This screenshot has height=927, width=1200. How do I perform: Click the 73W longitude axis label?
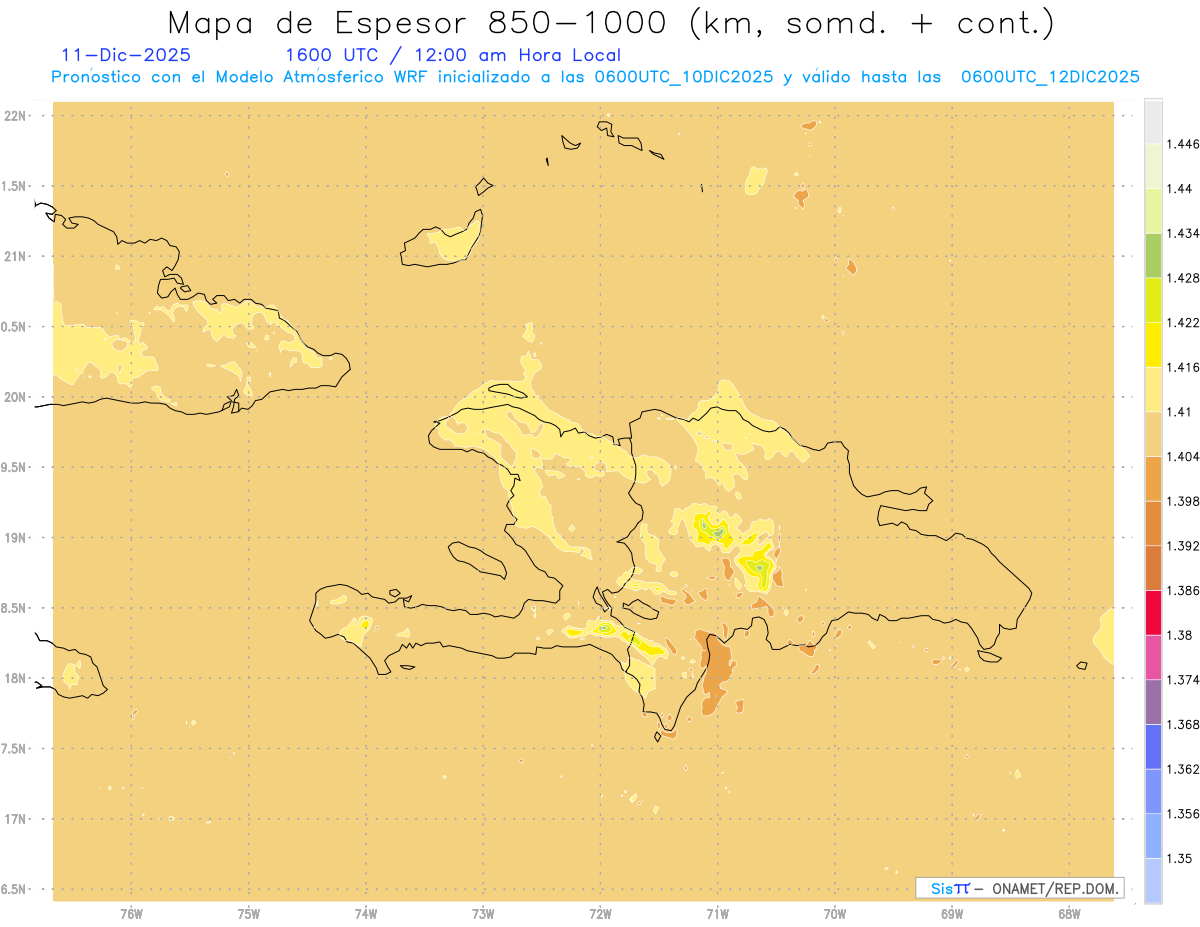pos(483,914)
